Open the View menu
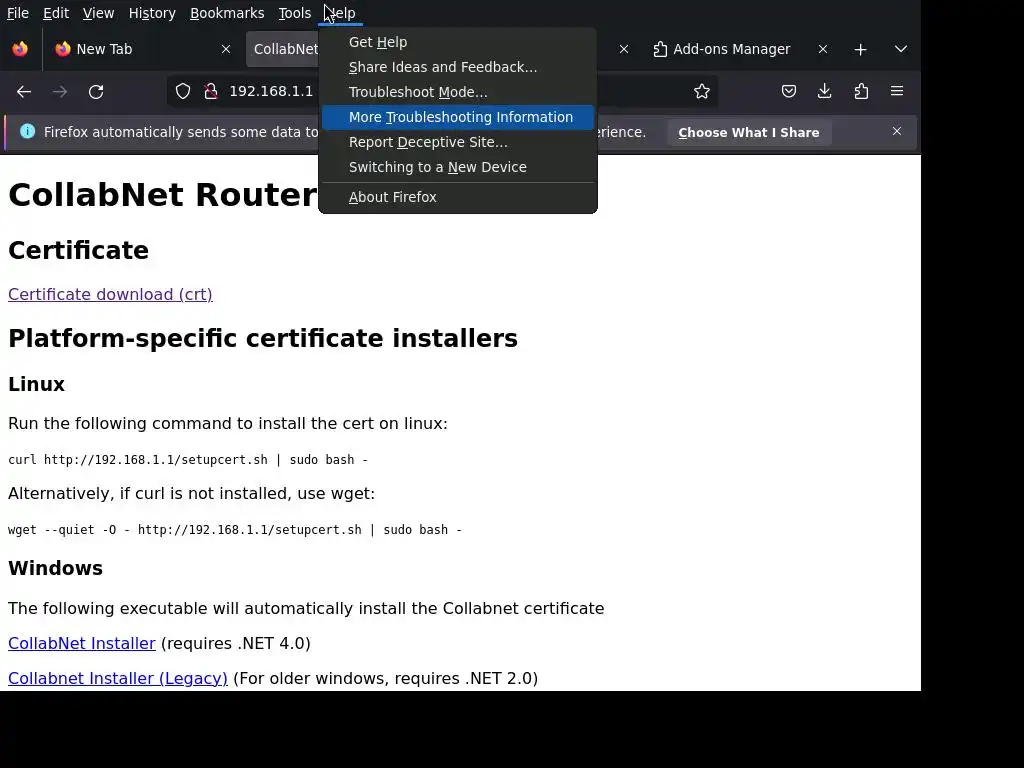 pyautogui.click(x=99, y=13)
